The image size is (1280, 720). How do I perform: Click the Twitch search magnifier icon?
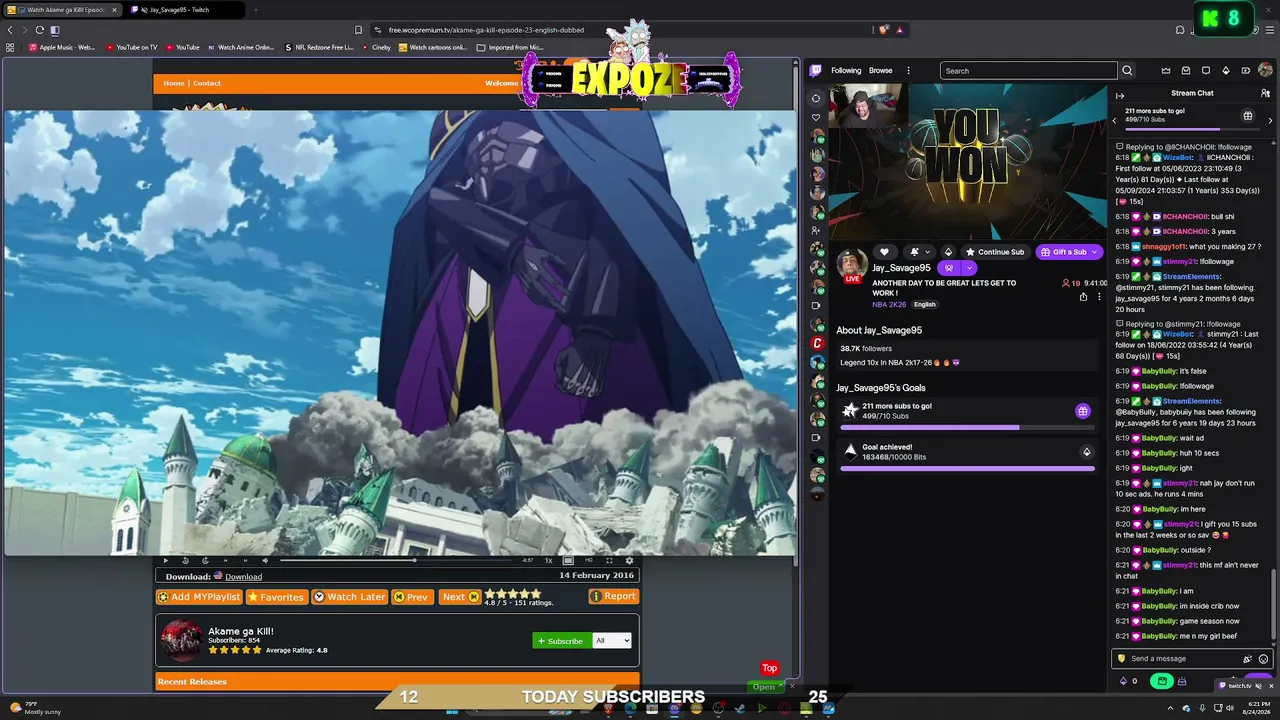pos(1127,70)
